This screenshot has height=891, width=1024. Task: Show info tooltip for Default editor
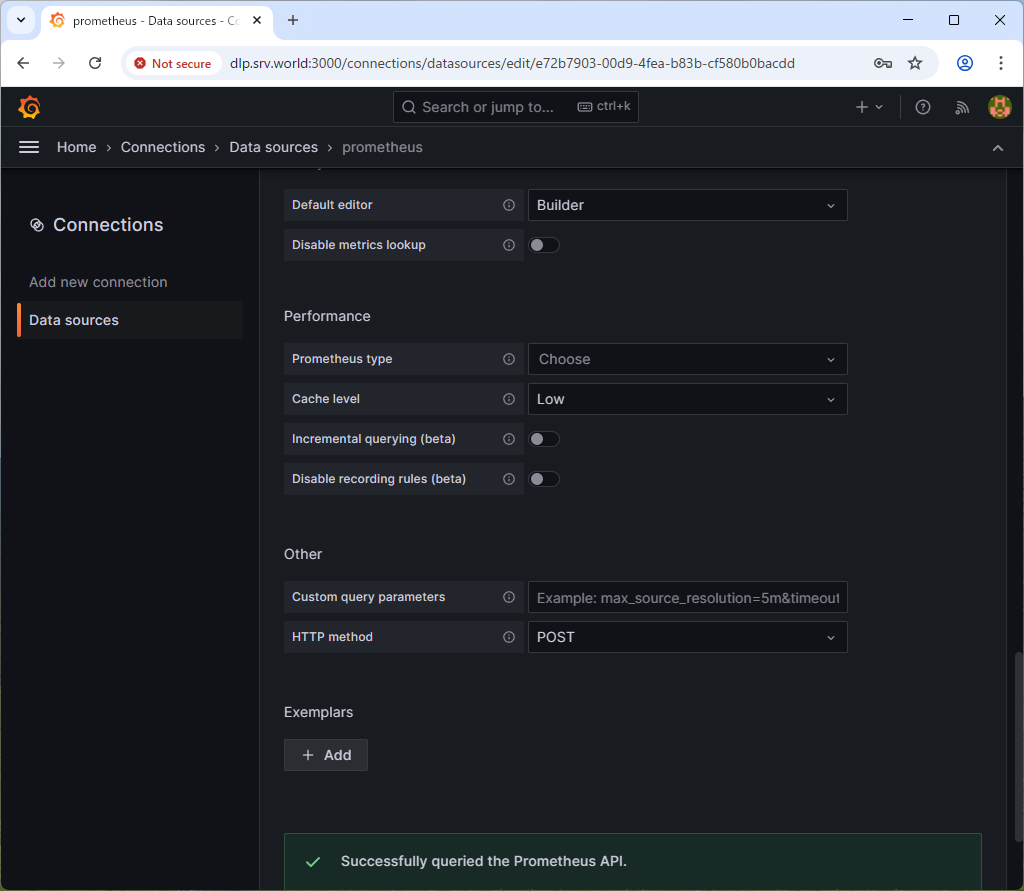[x=509, y=205]
